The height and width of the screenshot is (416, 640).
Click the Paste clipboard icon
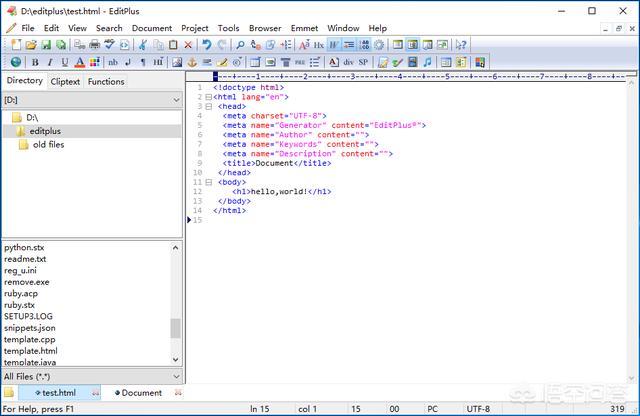coord(173,44)
